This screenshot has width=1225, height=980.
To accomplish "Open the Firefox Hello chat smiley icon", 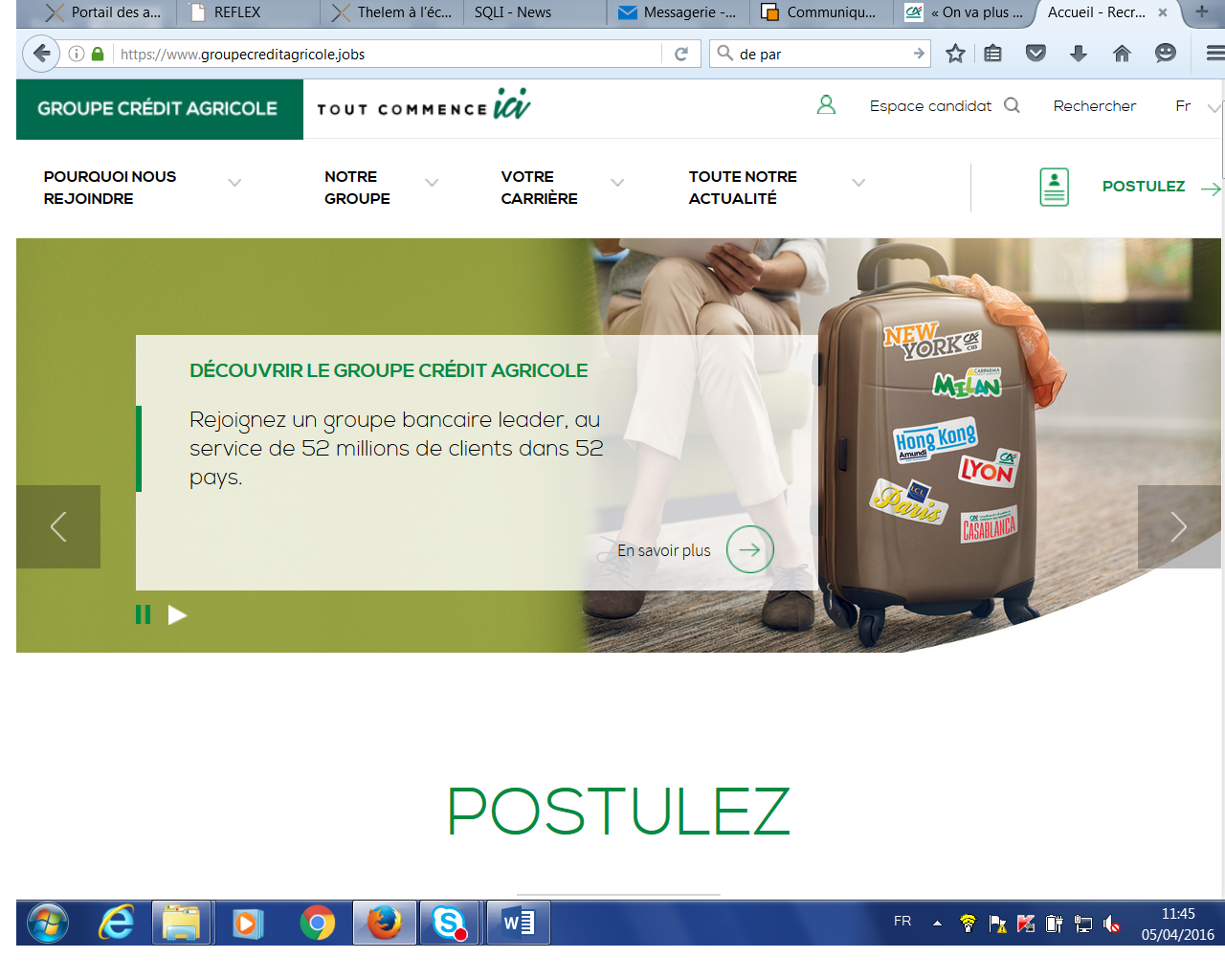I will (1166, 54).
